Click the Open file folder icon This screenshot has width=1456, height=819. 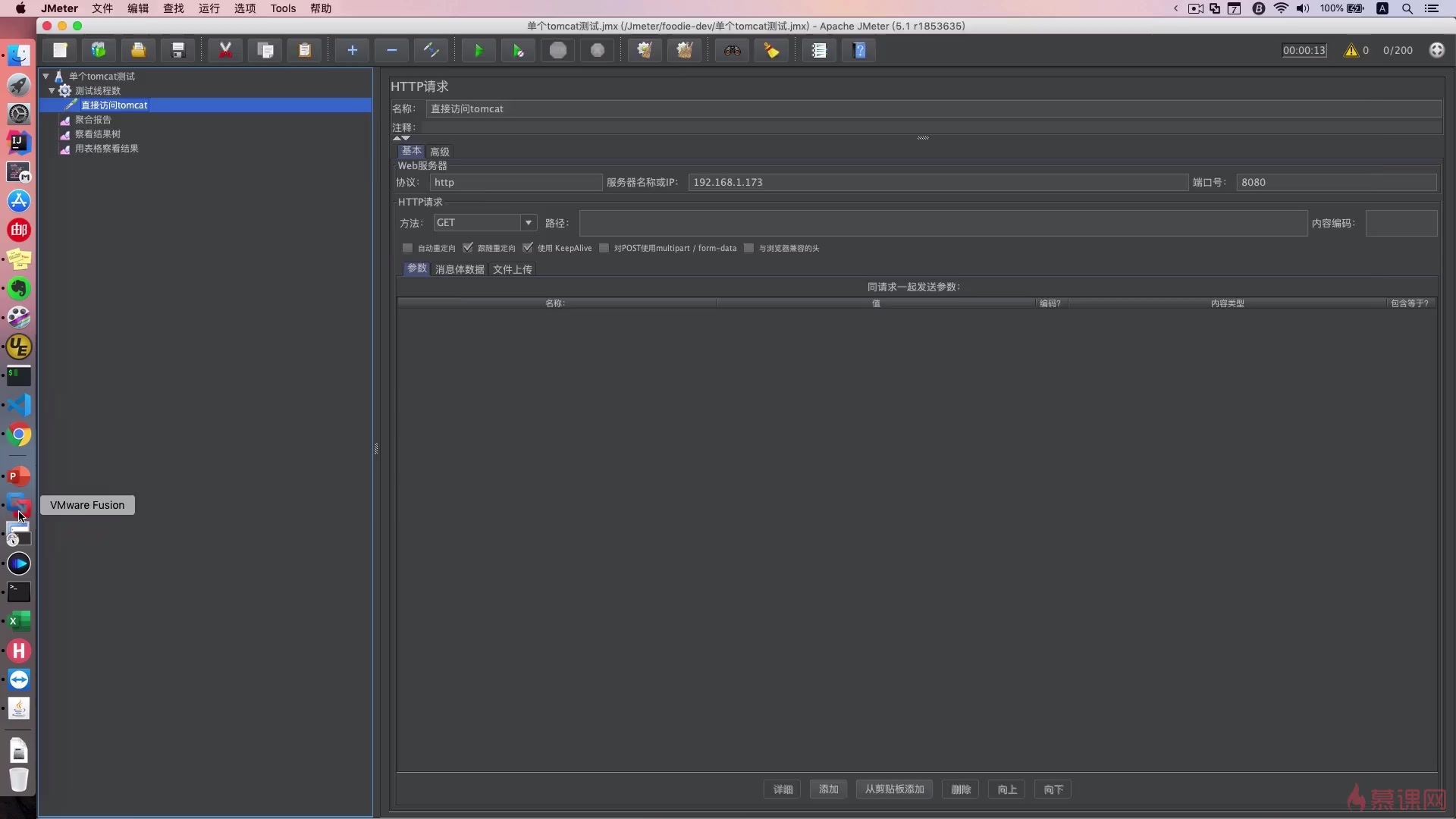138,50
